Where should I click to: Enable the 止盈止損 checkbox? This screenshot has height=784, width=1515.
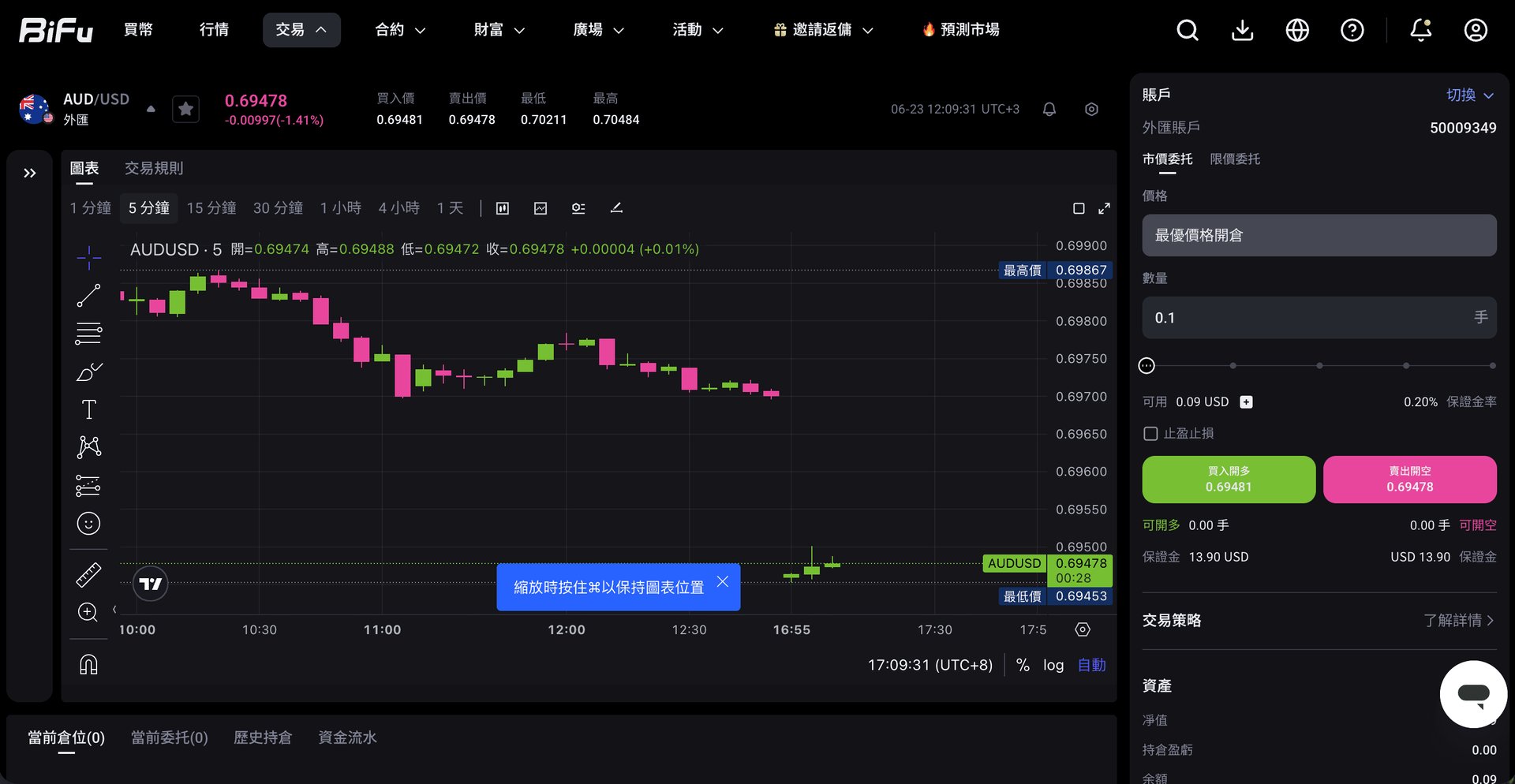1150,434
